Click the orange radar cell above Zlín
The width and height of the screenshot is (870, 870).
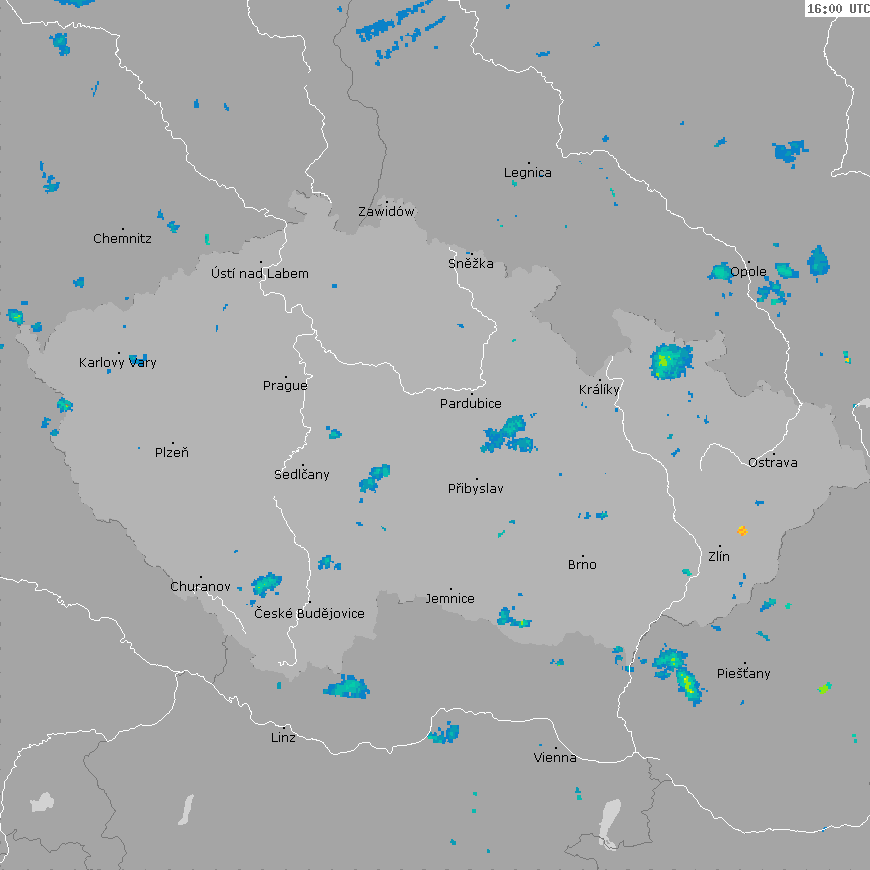pyautogui.click(x=742, y=530)
